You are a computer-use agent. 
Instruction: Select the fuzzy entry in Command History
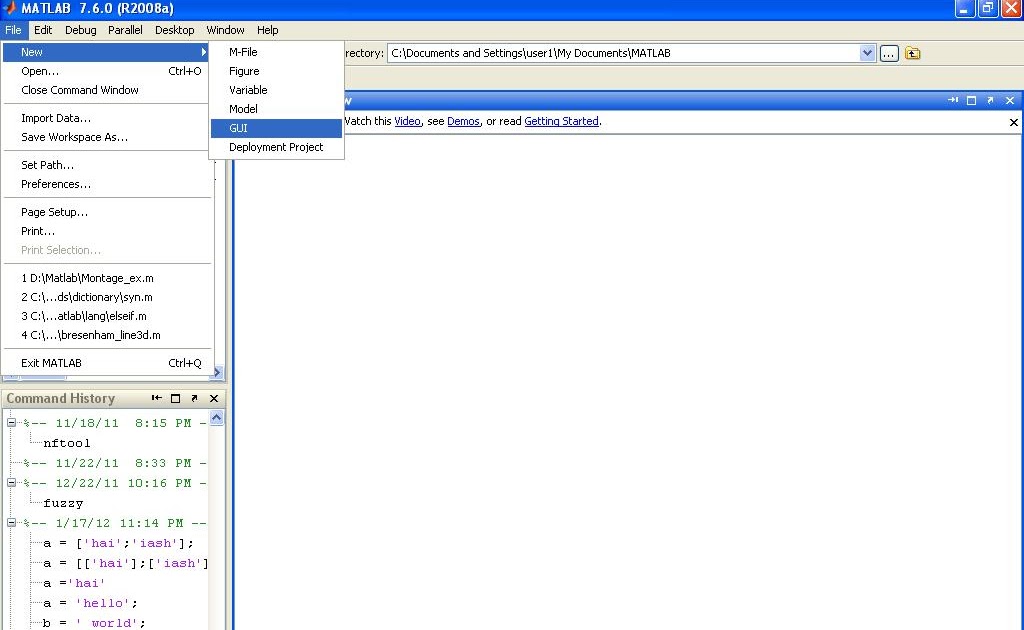pos(62,503)
